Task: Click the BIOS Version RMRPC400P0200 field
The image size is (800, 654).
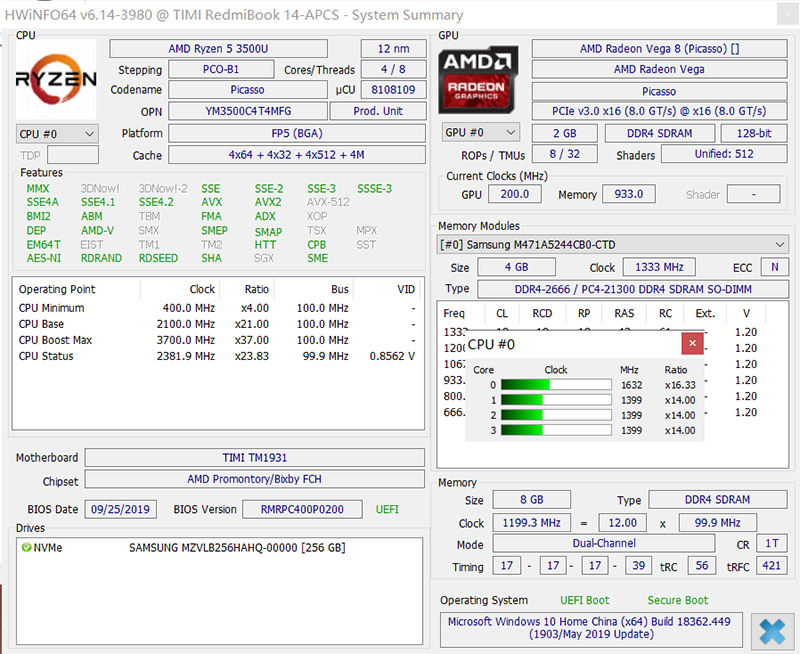Action: [303, 509]
